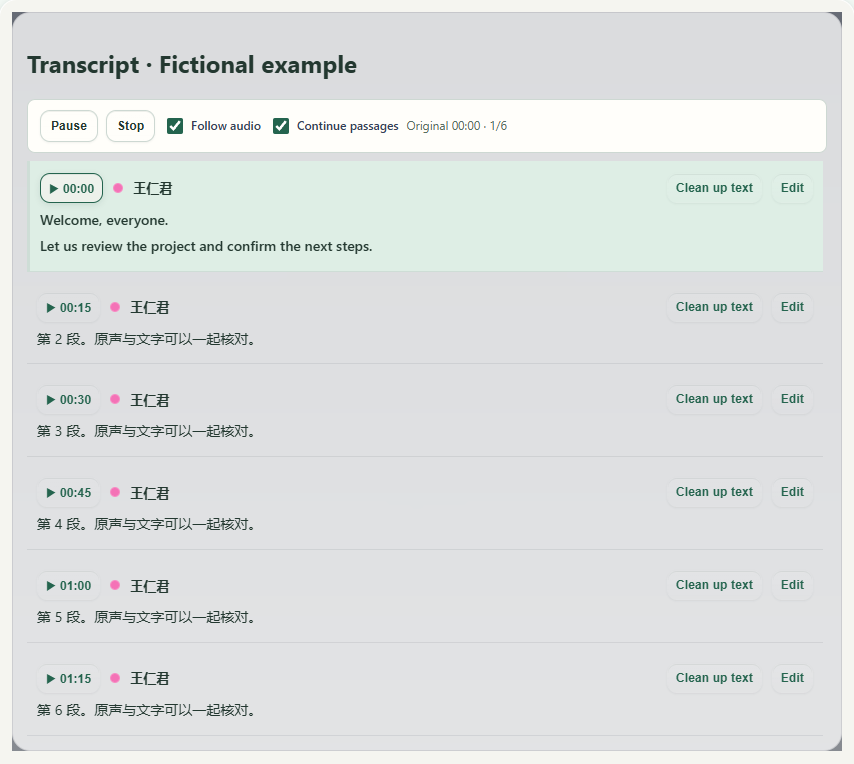Select speaker name 王仁君 in 01:00 passage
Screen dimensions: 854x764
pos(150,586)
